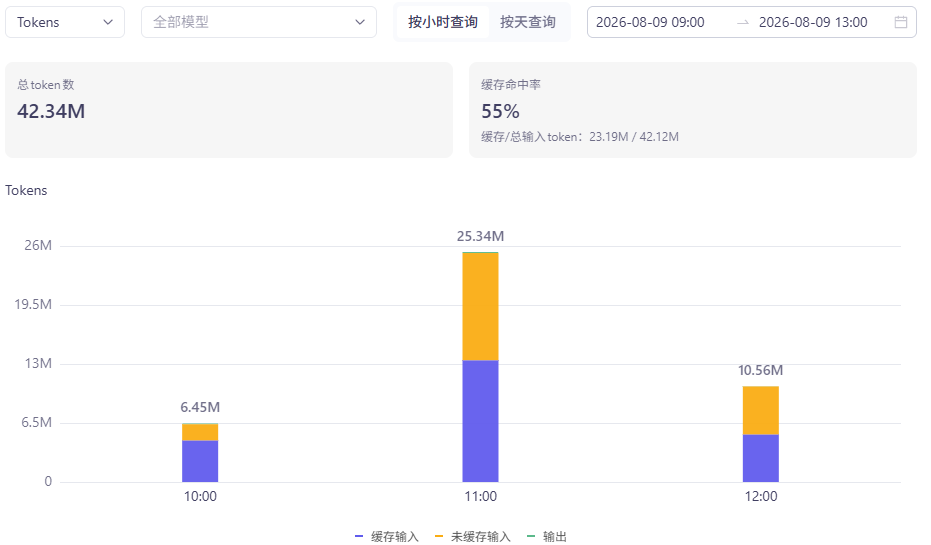Click the 12:00 x-axis label

click(x=761, y=496)
